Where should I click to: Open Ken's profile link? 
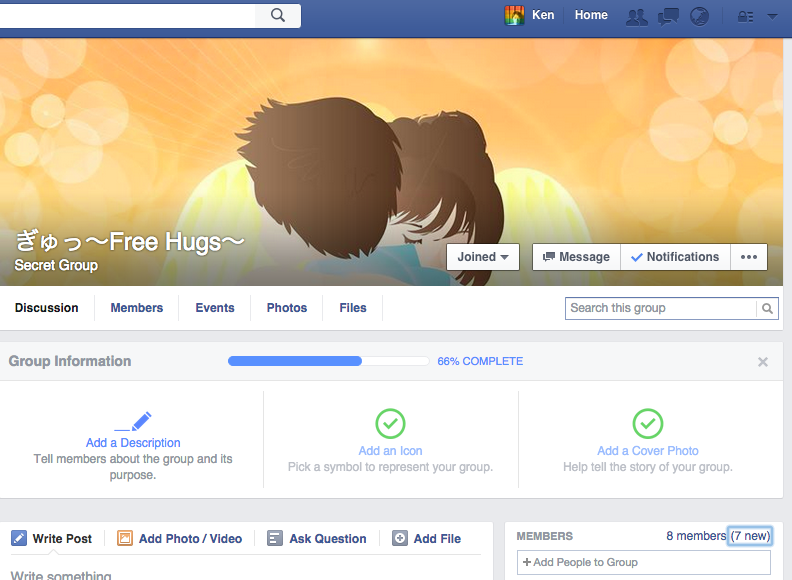point(543,15)
